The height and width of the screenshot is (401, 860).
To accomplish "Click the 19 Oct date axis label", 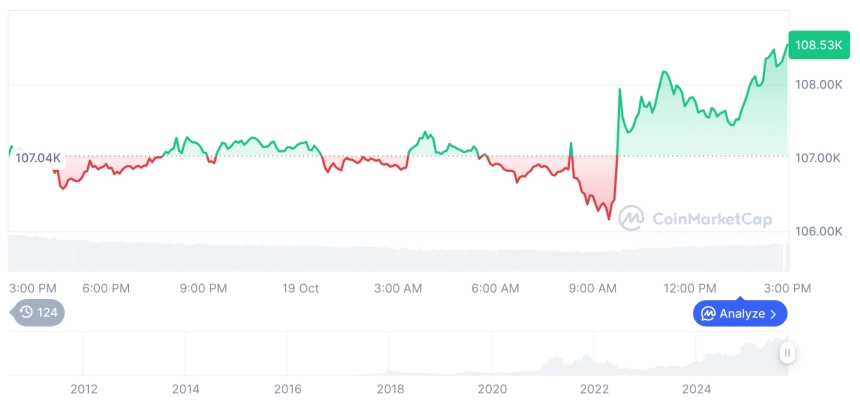I will pos(300,288).
